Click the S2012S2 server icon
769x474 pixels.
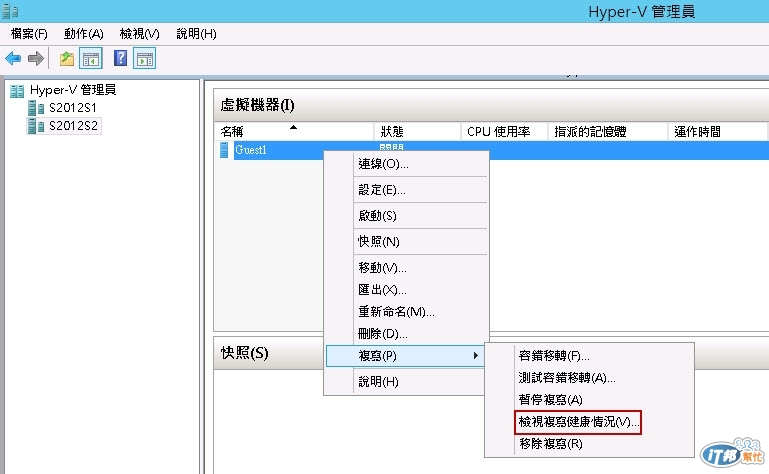point(36,126)
